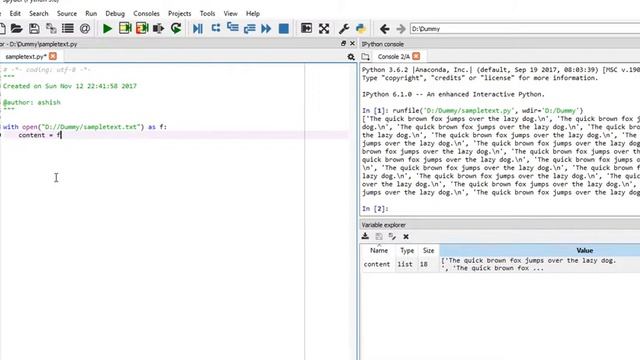Click the 'Created on Sun Nov 12' line
Viewport: 640px width, 360px height.
[70, 86]
